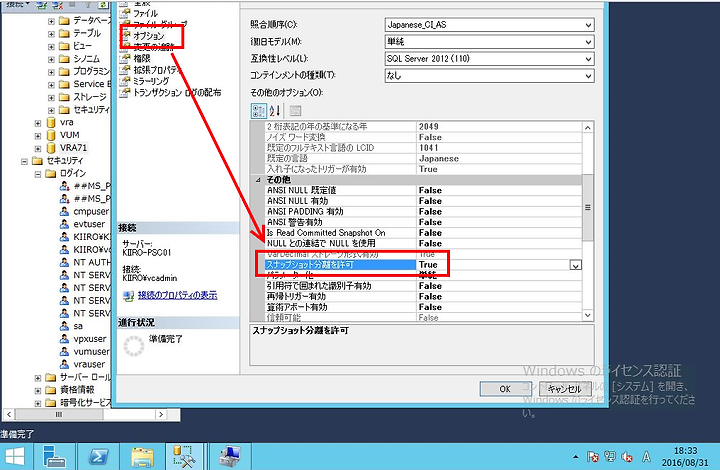Viewport: 720px width, 470px height.
Task: Select the オプション page
Action: click(148, 35)
